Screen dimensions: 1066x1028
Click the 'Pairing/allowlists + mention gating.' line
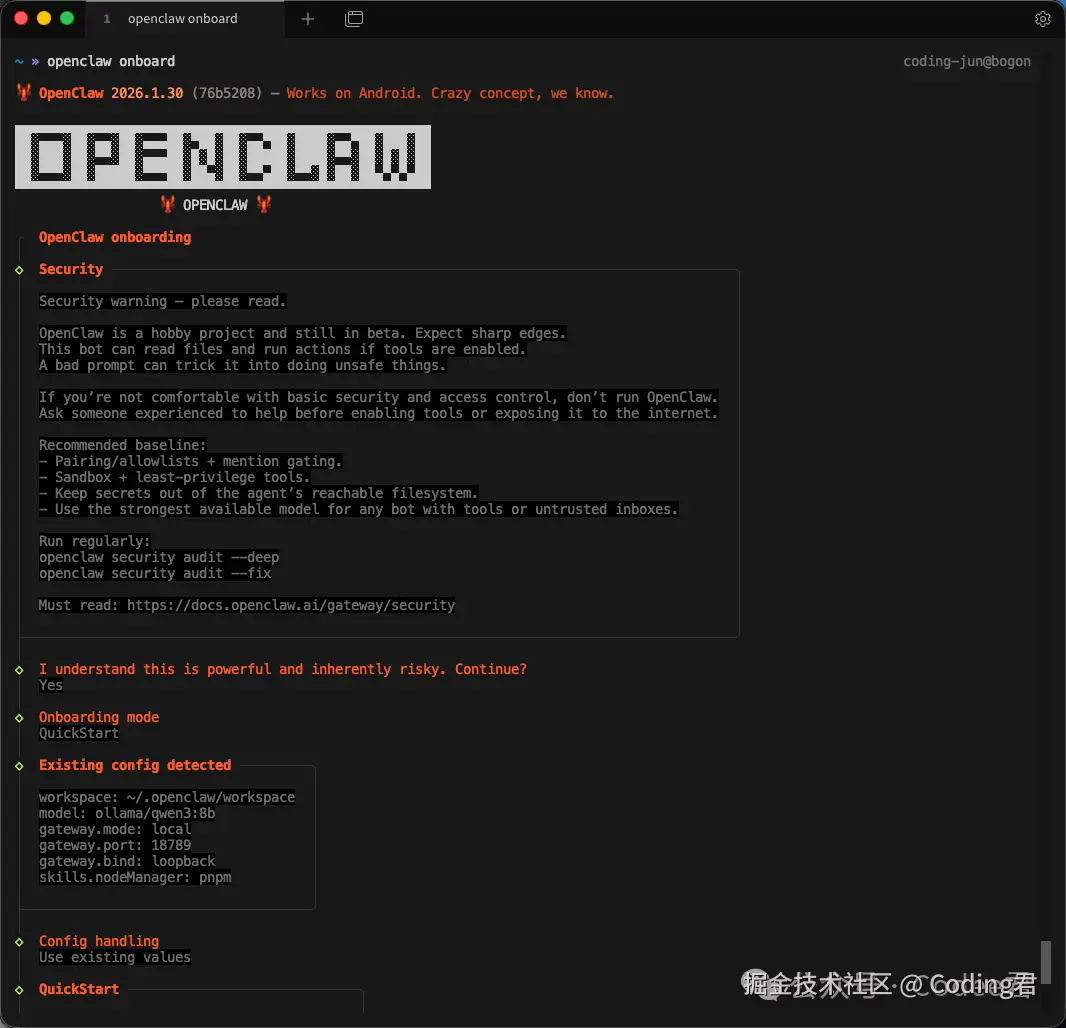[190, 462]
